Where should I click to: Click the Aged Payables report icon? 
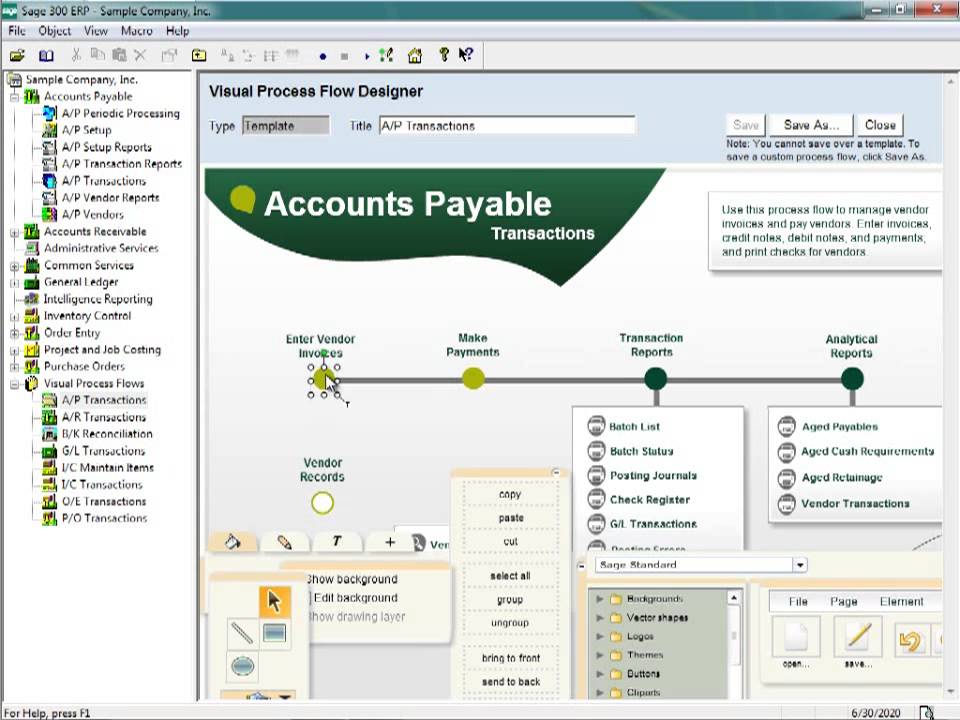pos(786,426)
